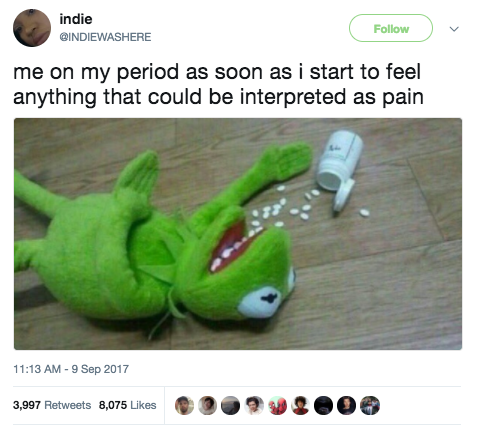
Task: Select the second liker avatar with beige background
Action: pyautogui.click(x=207, y=405)
